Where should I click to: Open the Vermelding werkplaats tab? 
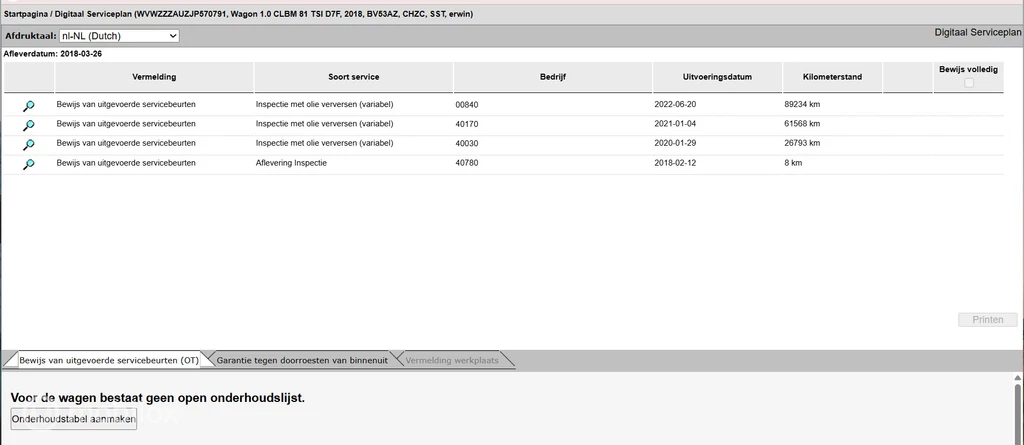451,359
